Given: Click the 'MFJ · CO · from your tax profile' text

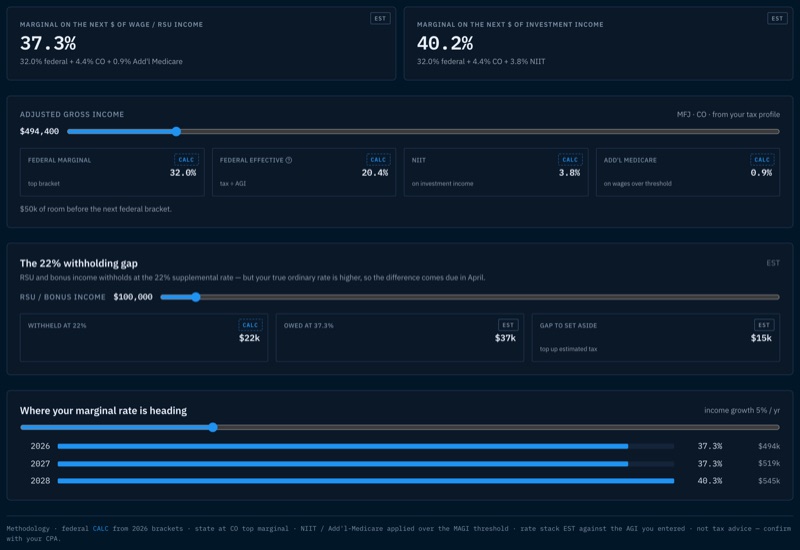Looking at the screenshot, I should pyautogui.click(x=728, y=114).
